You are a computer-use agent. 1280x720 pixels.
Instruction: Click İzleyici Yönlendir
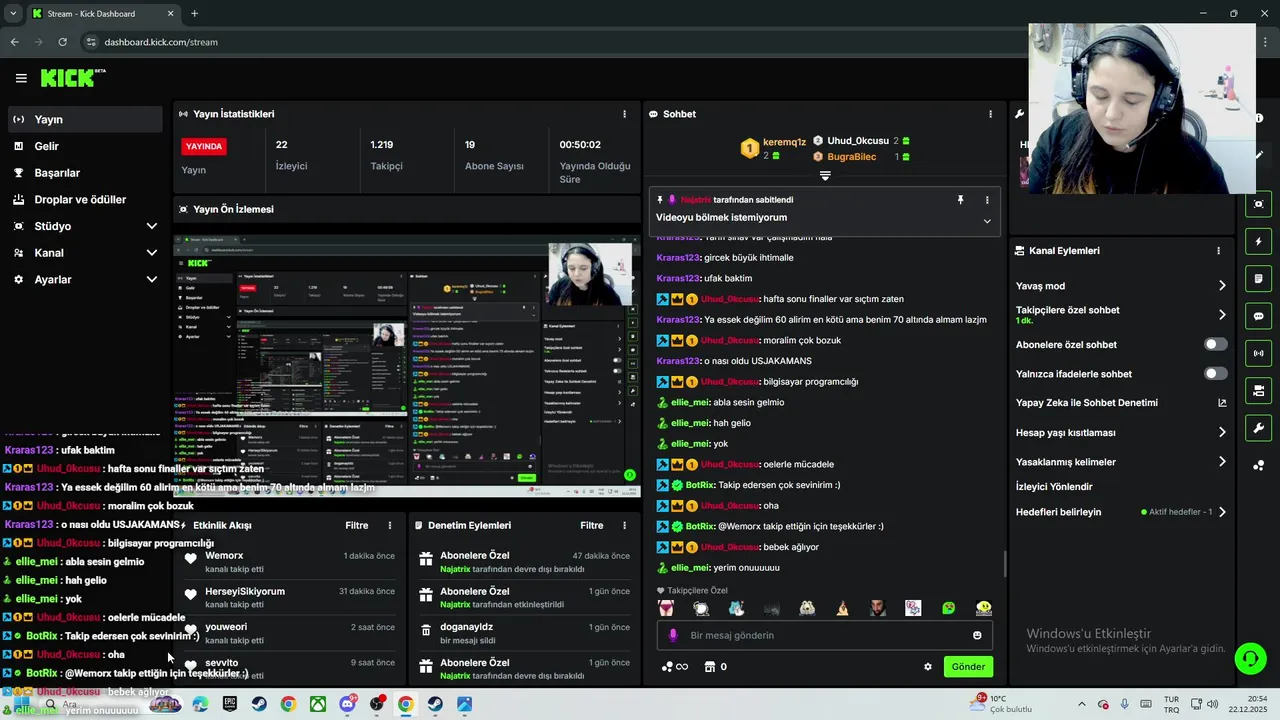point(1054,487)
